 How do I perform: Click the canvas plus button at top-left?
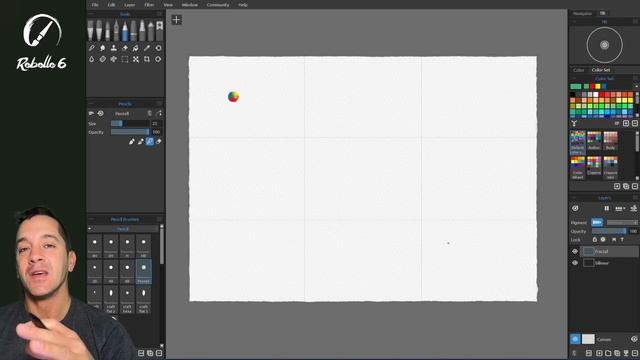pos(176,20)
